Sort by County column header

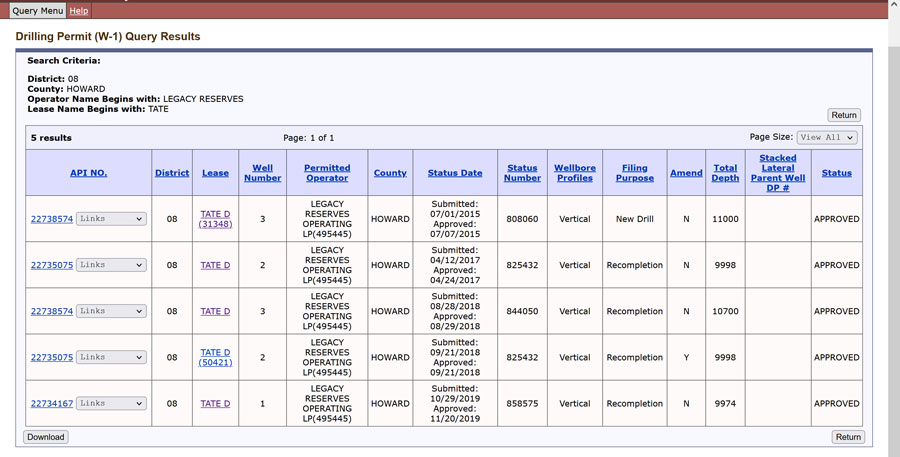click(x=390, y=173)
